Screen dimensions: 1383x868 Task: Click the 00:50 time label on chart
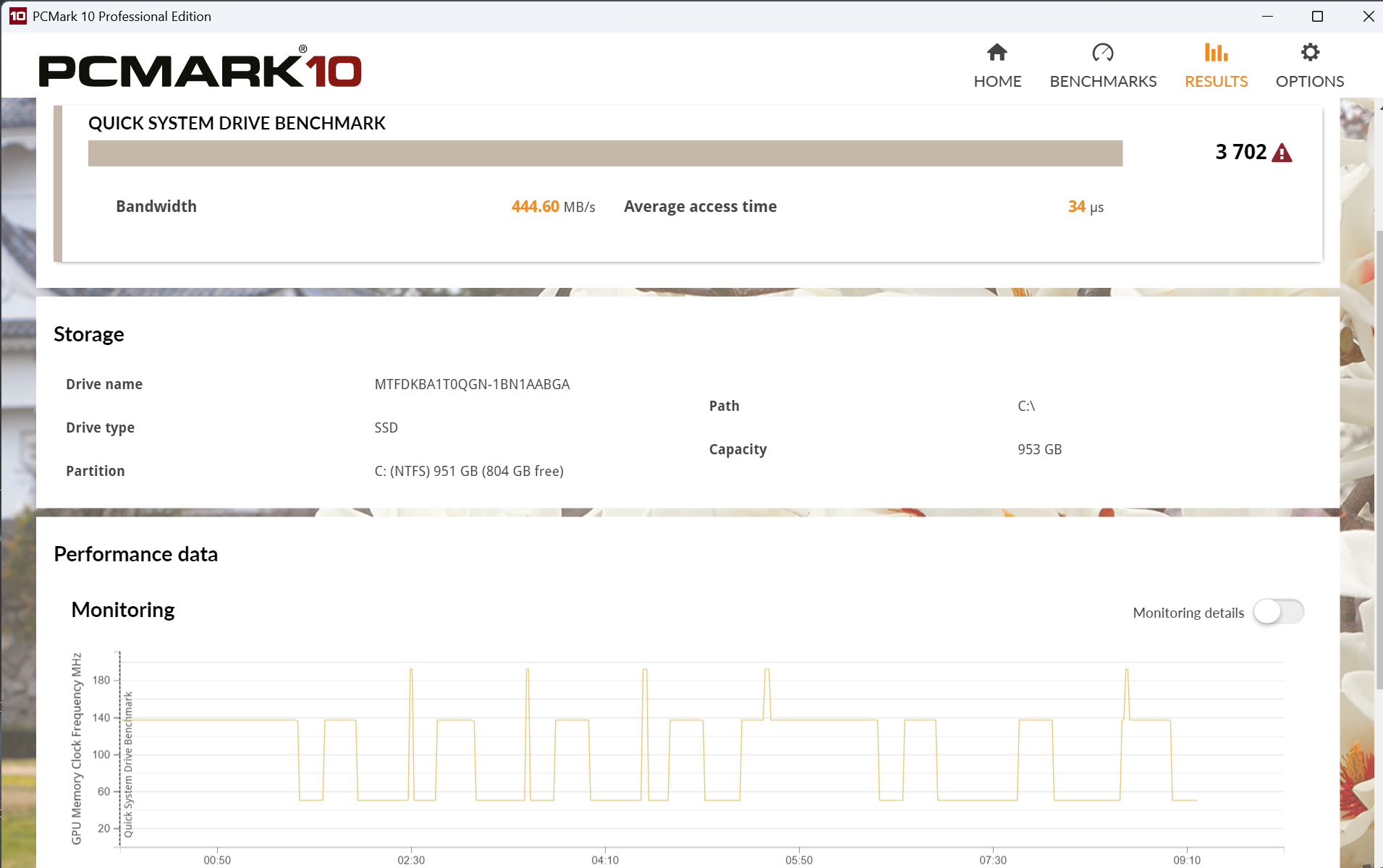pyautogui.click(x=217, y=860)
